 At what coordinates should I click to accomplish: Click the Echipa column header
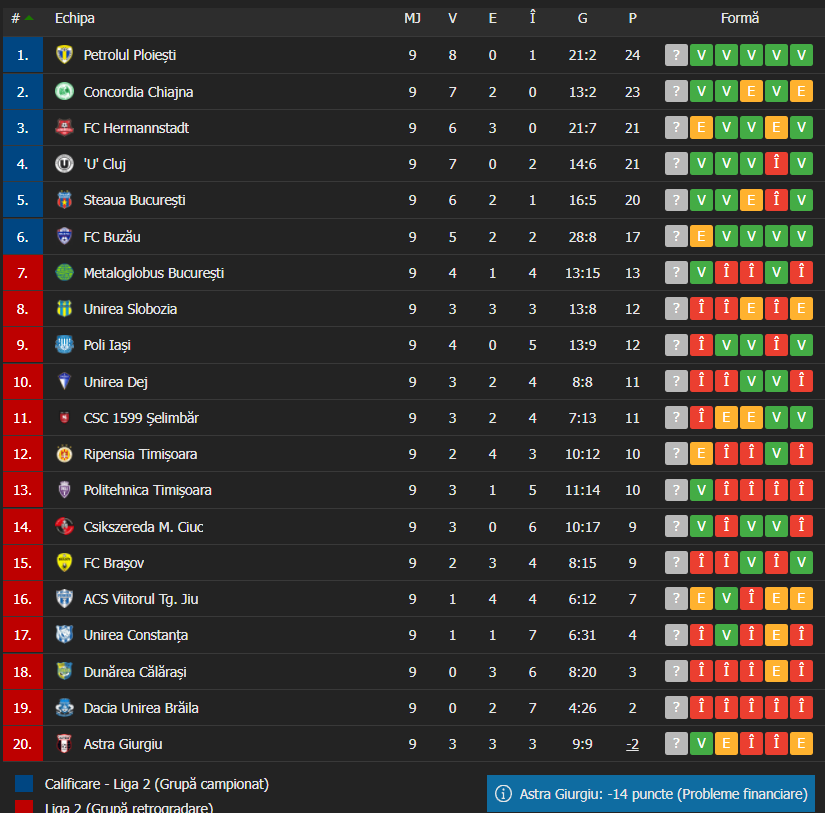click(x=75, y=18)
